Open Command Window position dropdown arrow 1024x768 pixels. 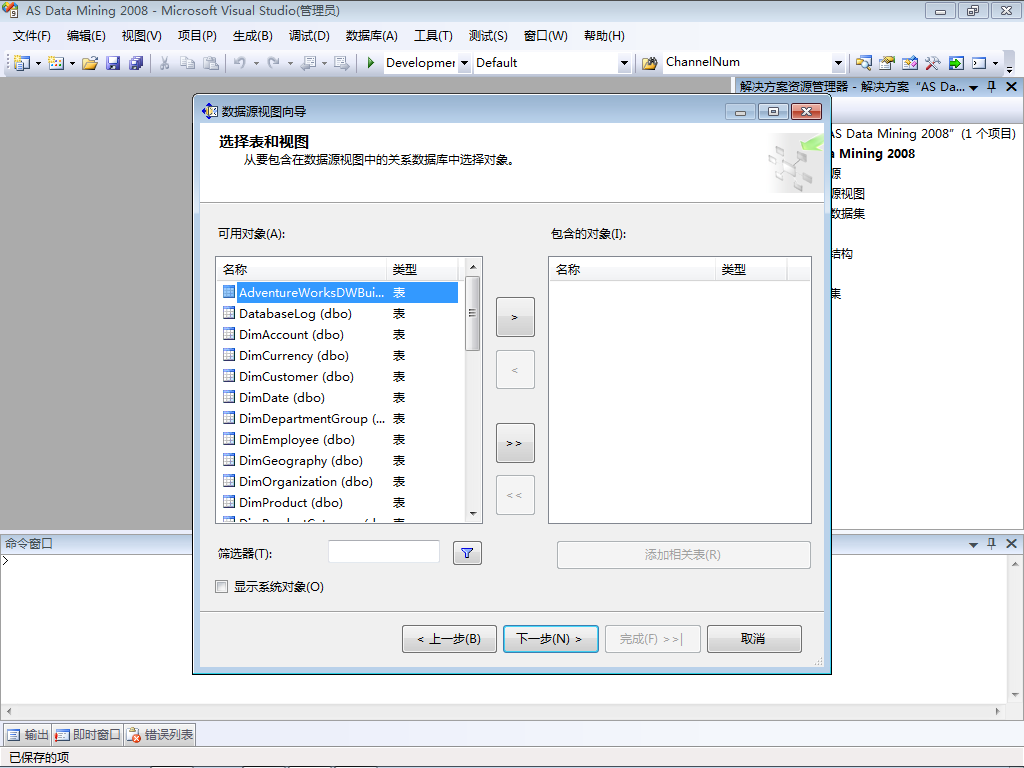pyautogui.click(x=973, y=544)
